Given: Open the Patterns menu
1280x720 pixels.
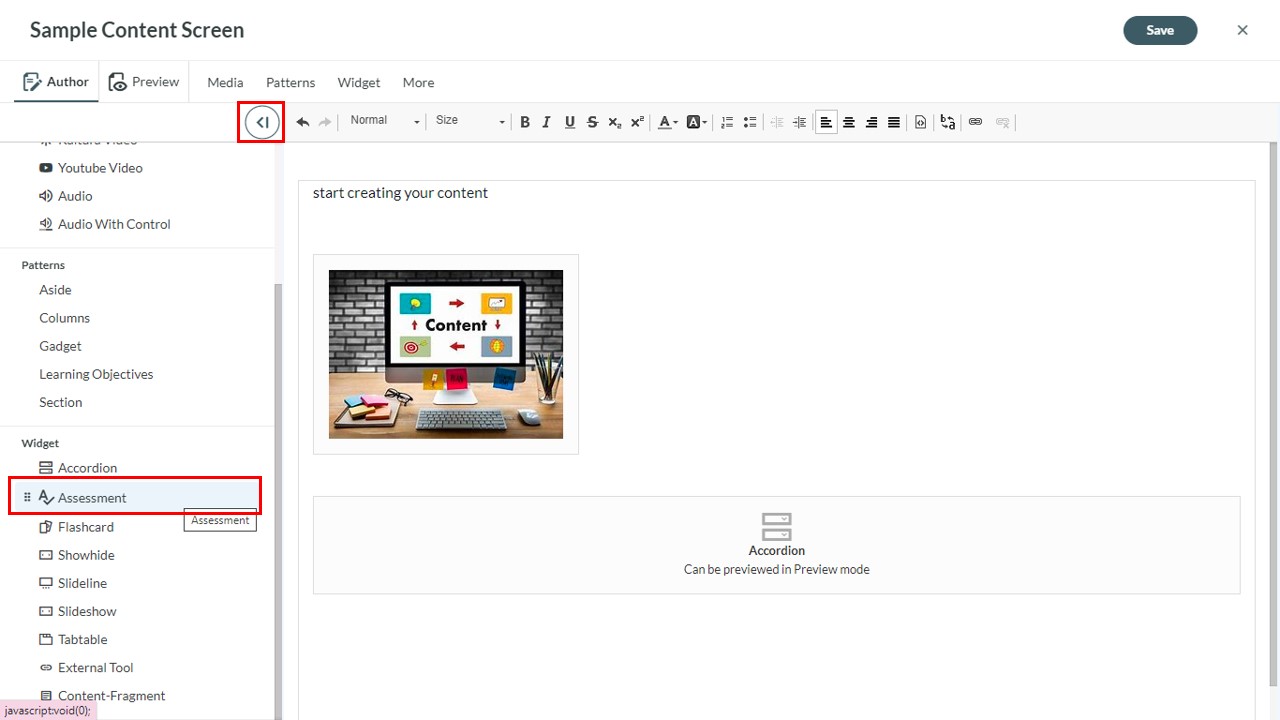Looking at the screenshot, I should click(290, 83).
